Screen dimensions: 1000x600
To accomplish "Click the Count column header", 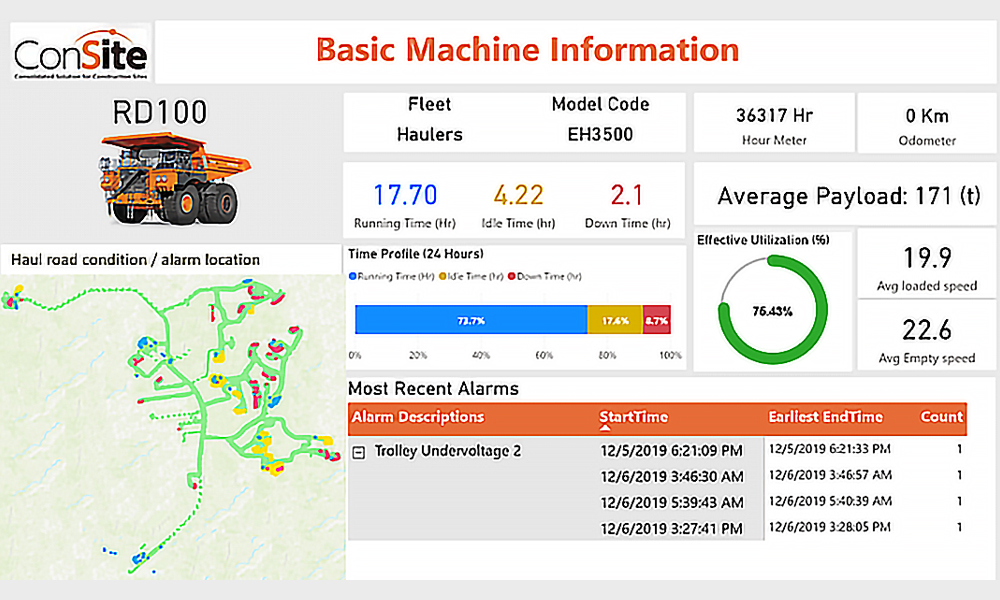I will click(941, 417).
